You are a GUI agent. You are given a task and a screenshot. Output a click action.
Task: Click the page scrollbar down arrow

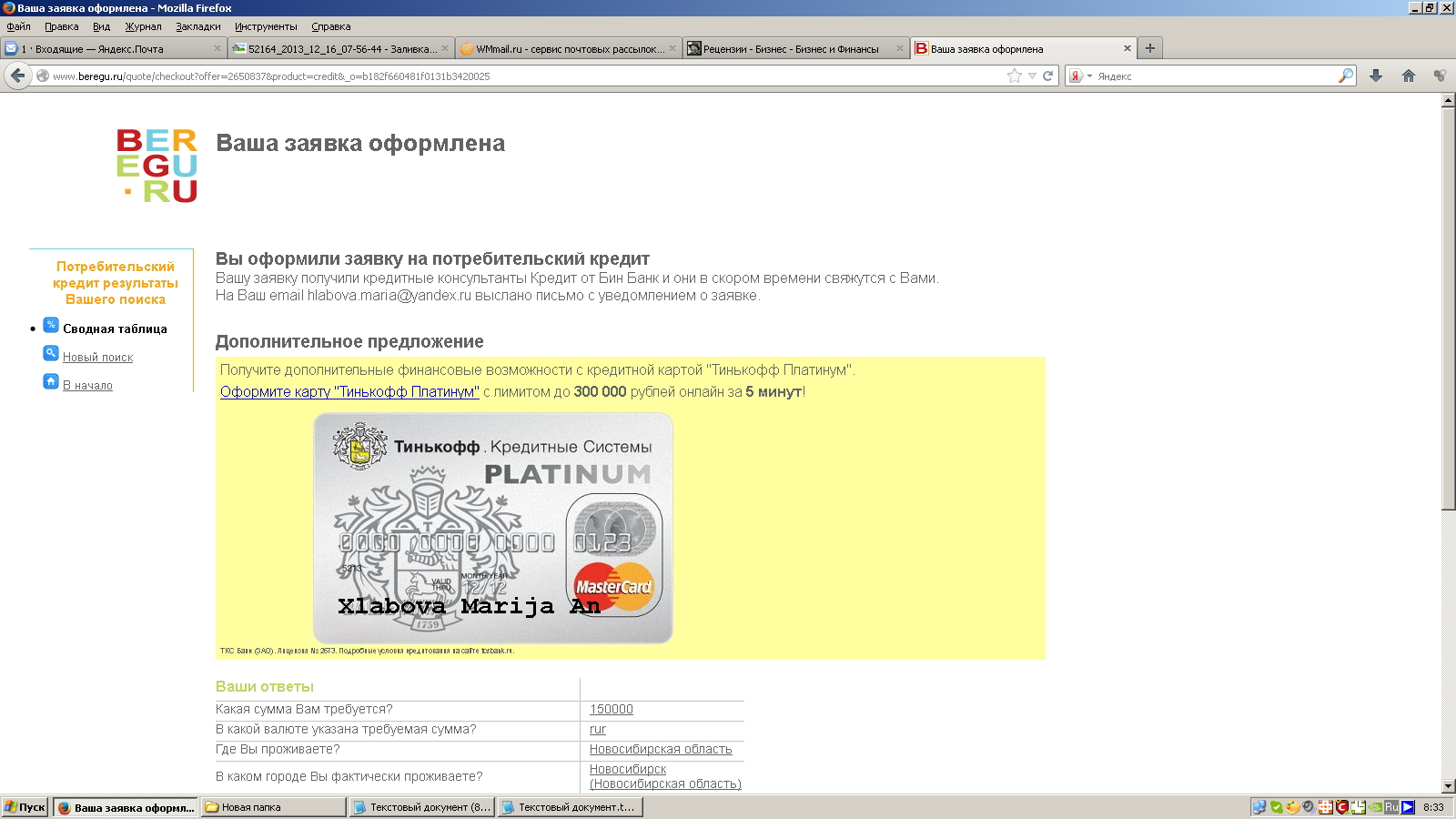[x=1448, y=785]
